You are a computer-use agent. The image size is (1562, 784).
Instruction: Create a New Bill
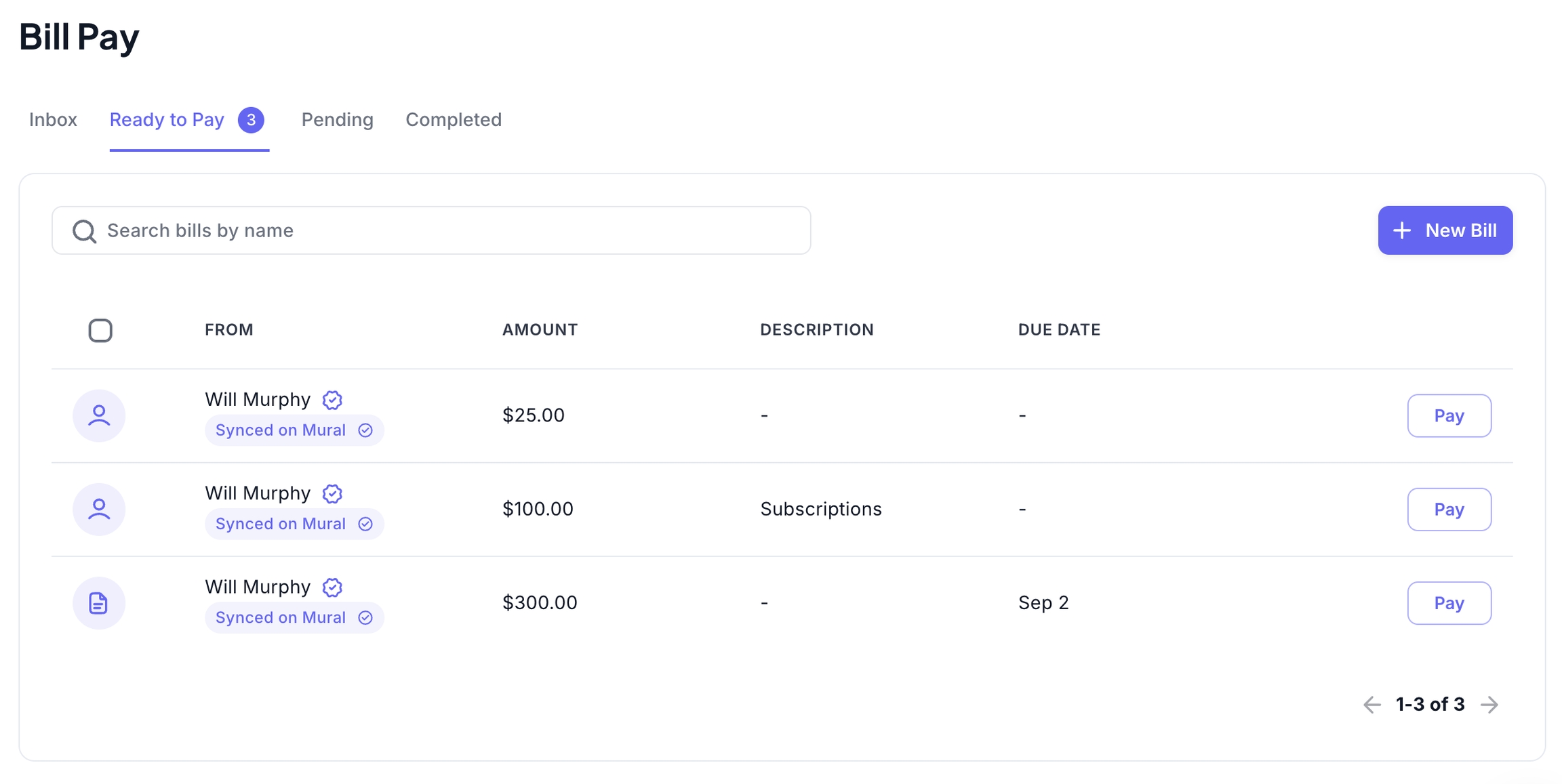(1445, 230)
